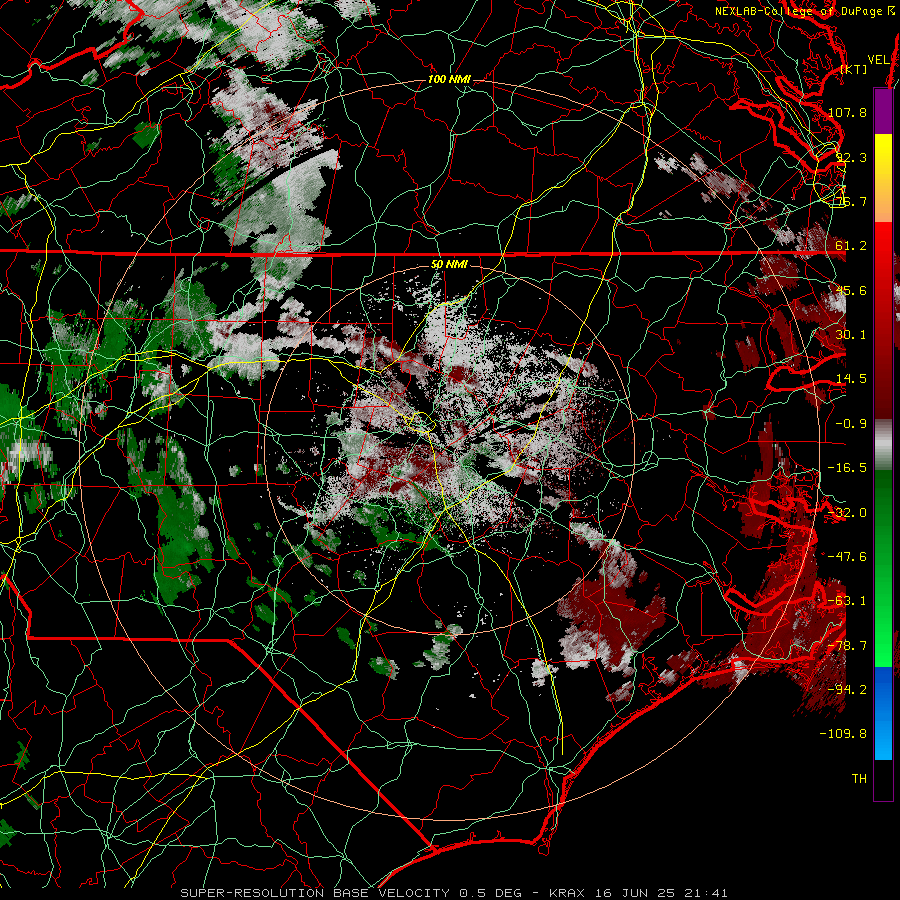The image size is (900, 900).
Task: Click the -94.2 legend value
Action: coord(847,690)
